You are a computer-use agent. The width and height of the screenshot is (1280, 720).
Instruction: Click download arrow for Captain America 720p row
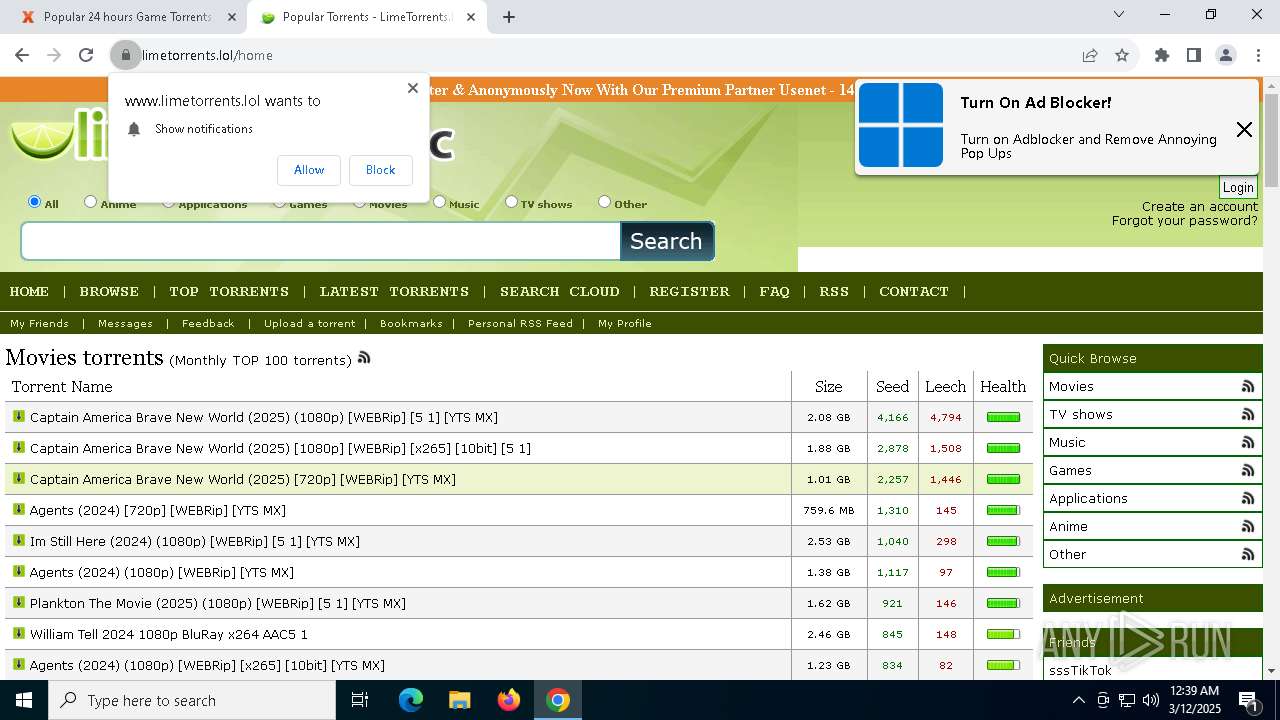[18, 478]
